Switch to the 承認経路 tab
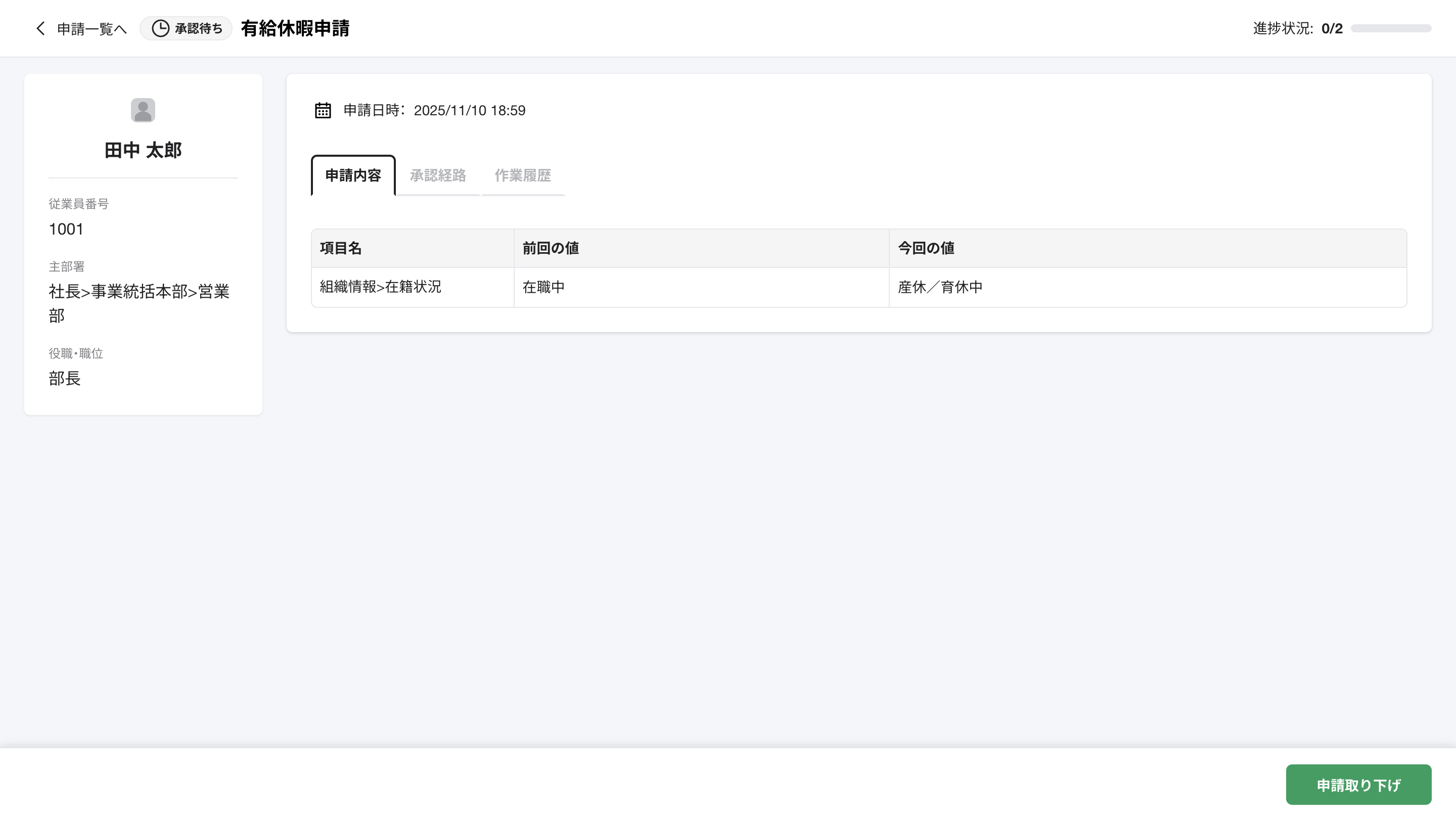Screen dimensions: 1456x821 click(x=438, y=176)
